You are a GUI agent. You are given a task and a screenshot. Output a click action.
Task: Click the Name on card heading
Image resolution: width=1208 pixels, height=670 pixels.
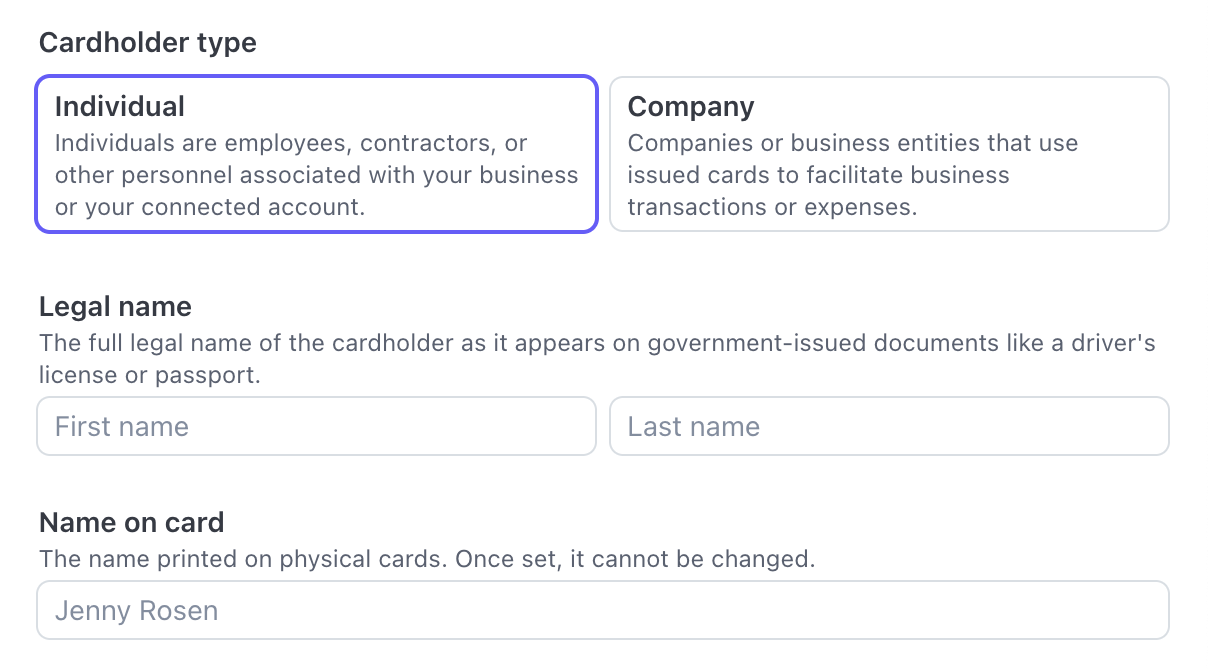[131, 522]
